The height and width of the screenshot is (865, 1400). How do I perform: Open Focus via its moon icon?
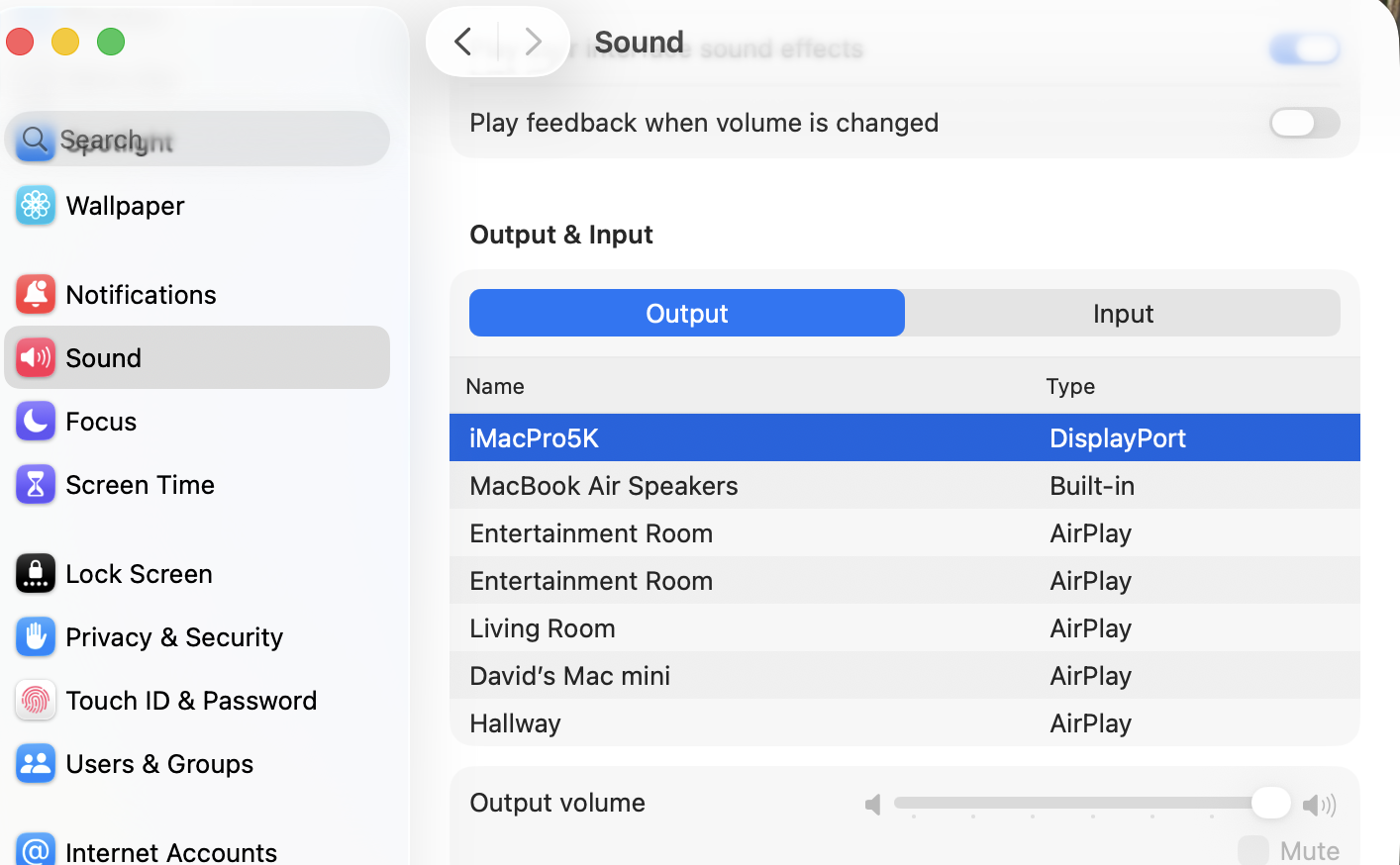(36, 422)
